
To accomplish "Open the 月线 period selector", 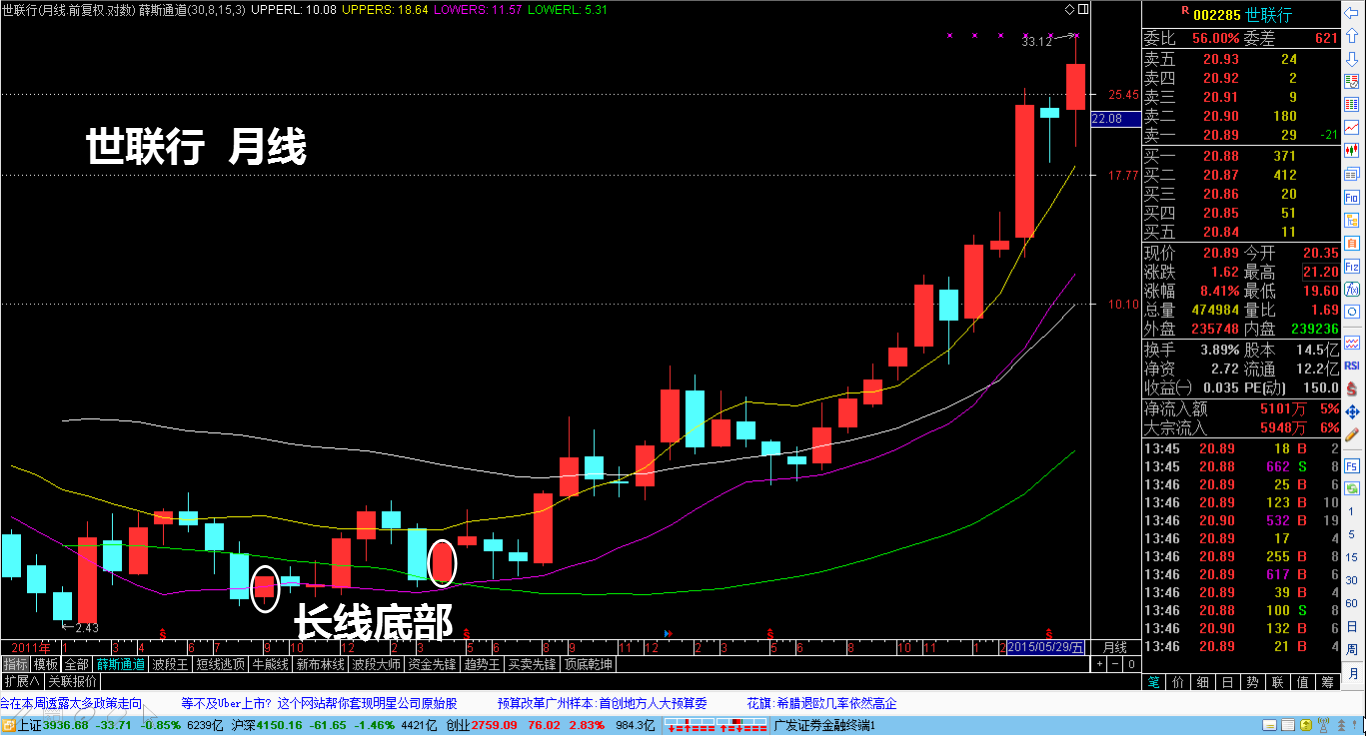I will pos(1115,648).
